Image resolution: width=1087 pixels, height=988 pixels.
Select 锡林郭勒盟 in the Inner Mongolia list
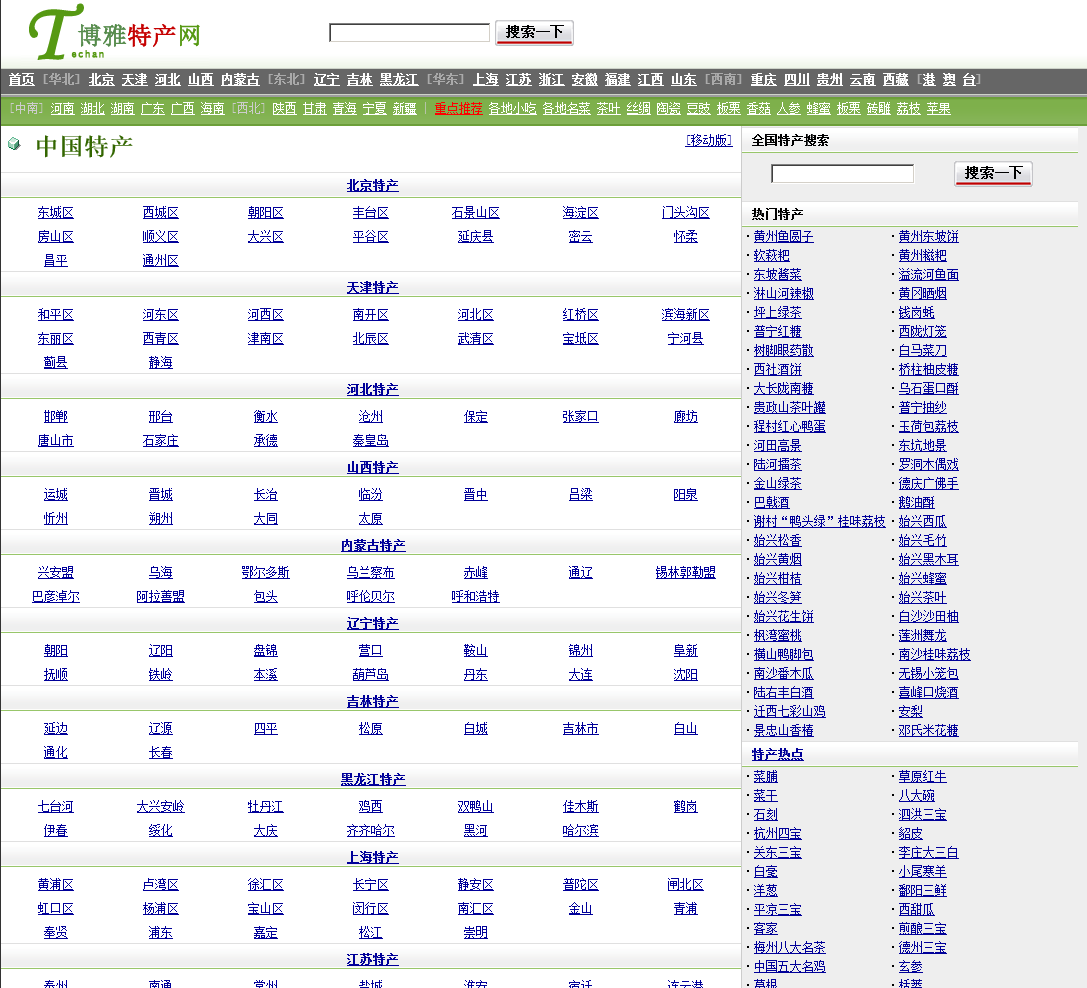(686, 573)
